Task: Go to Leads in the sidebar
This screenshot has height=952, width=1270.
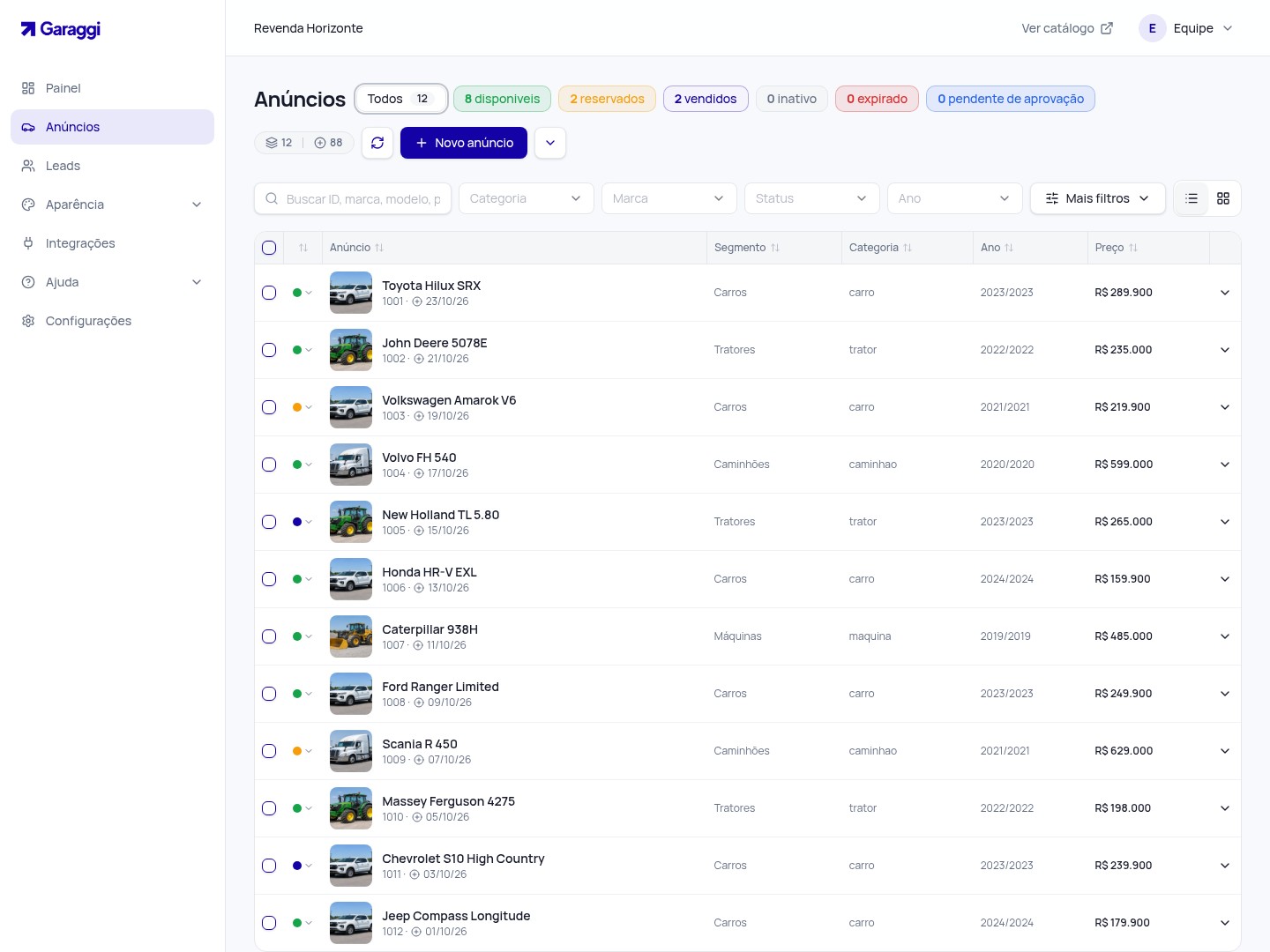Action: click(112, 166)
